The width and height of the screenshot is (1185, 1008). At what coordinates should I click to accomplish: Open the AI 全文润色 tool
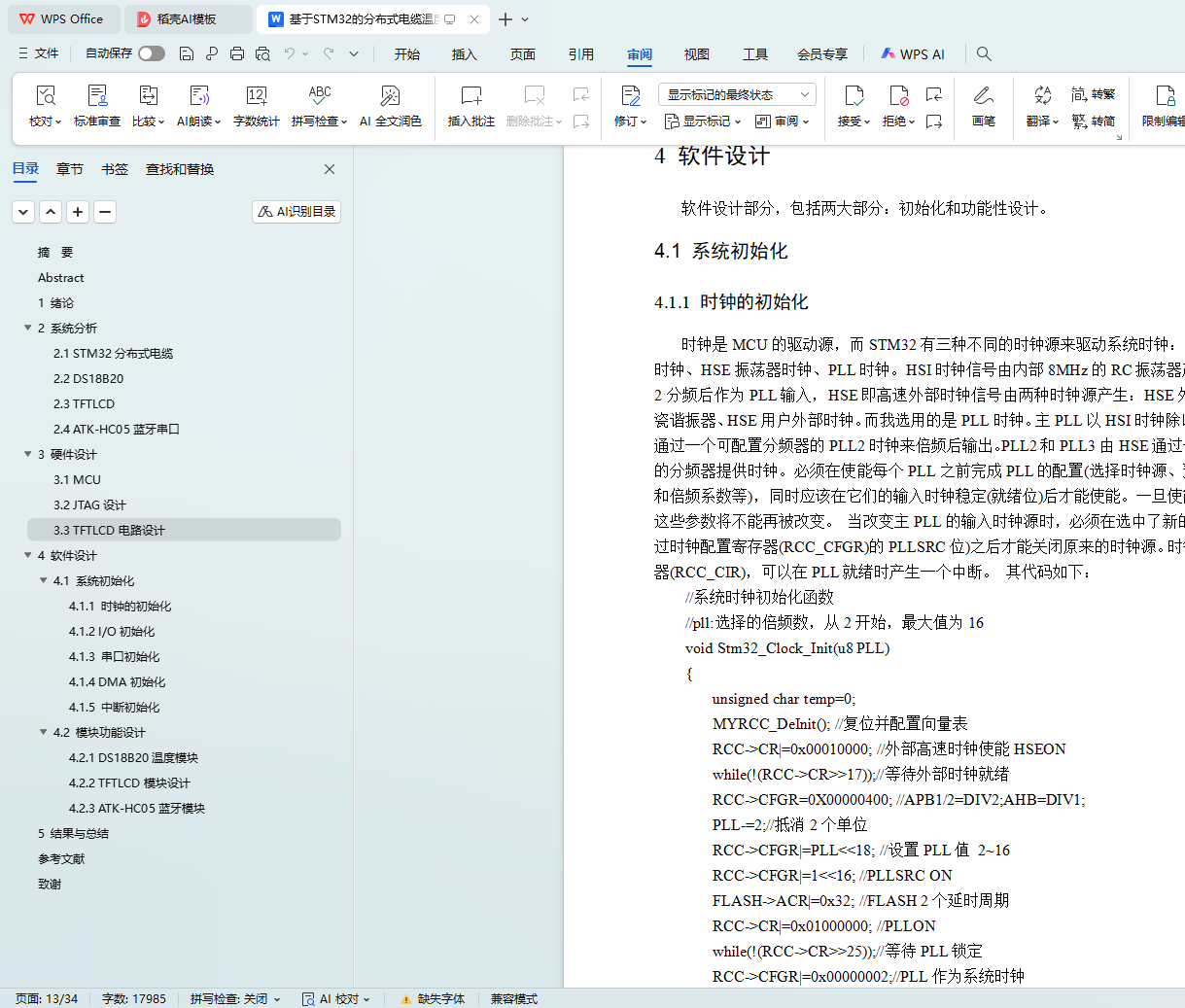pyautogui.click(x=390, y=96)
